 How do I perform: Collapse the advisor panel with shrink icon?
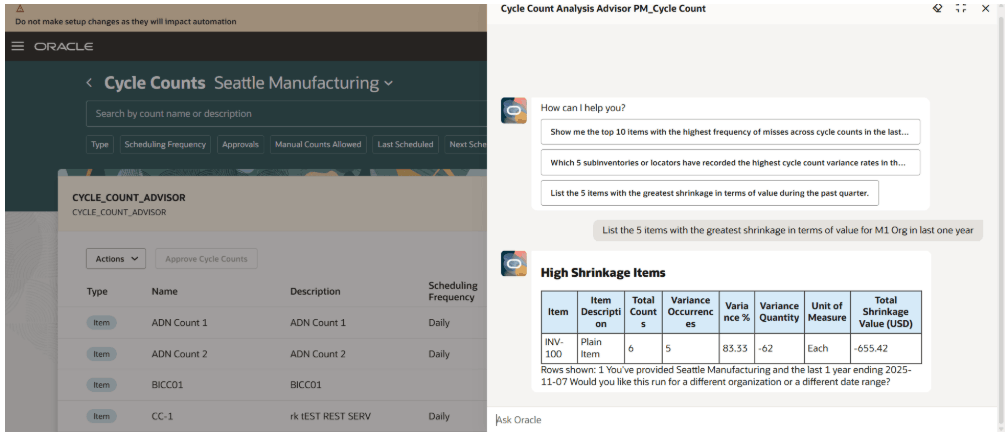961,8
